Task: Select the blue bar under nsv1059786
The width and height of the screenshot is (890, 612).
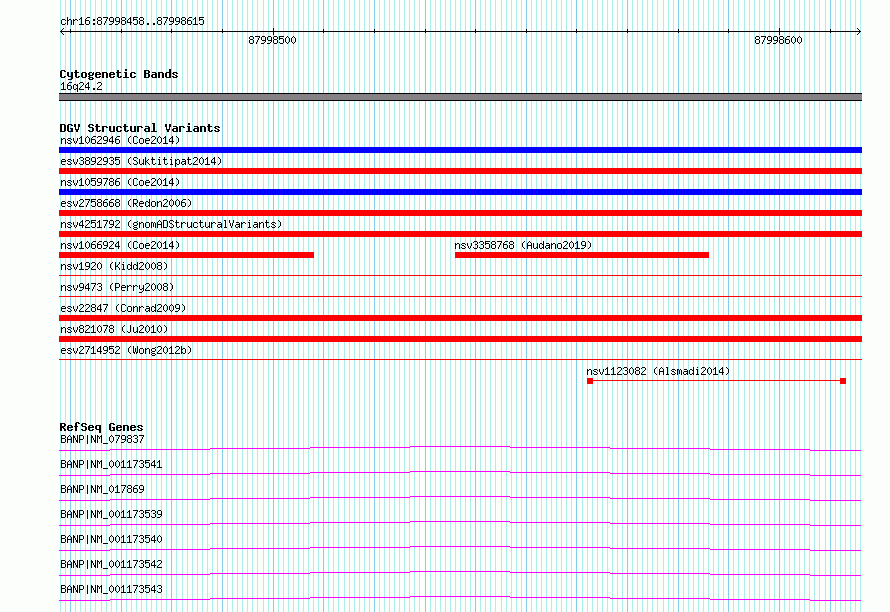Action: click(460, 192)
